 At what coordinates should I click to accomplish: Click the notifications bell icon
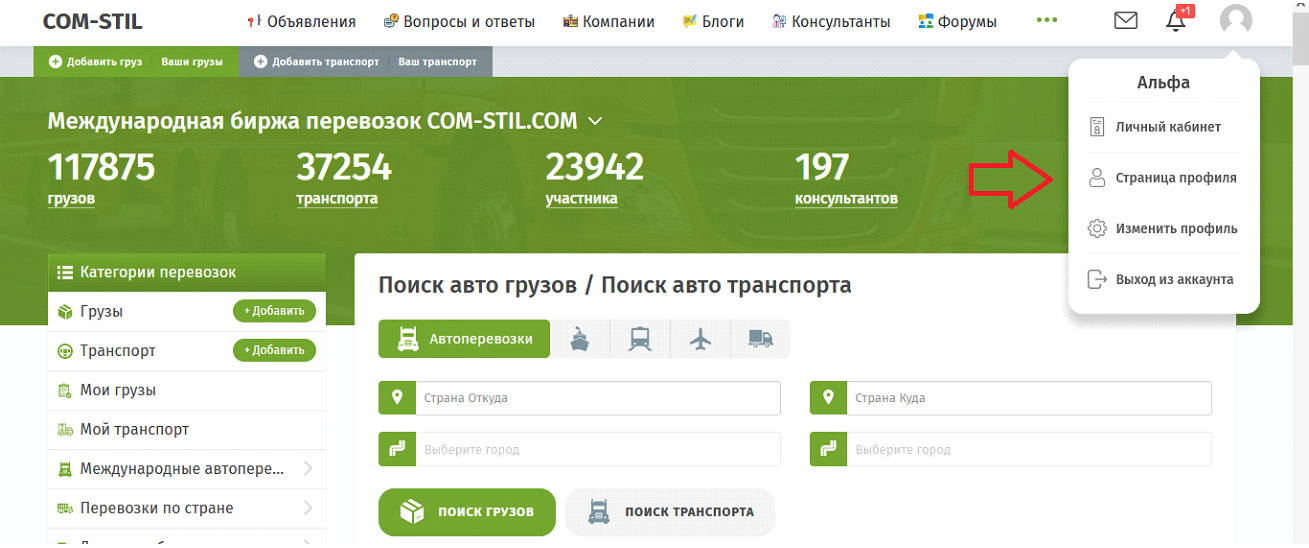click(1176, 21)
